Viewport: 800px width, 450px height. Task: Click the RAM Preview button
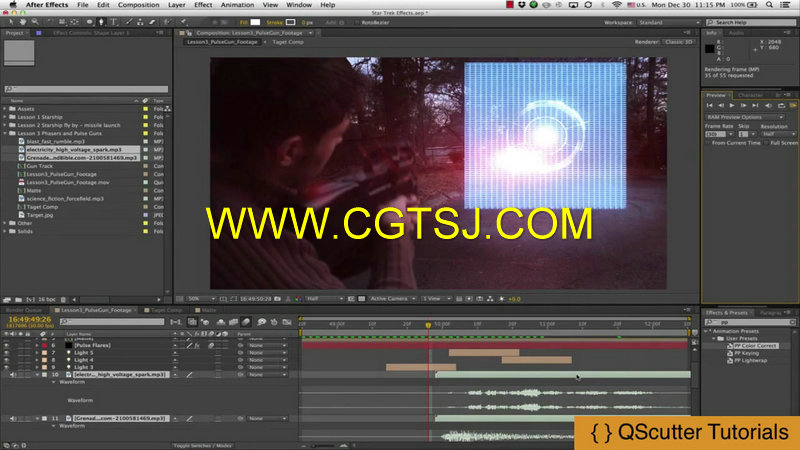pyautogui.click(x=793, y=106)
